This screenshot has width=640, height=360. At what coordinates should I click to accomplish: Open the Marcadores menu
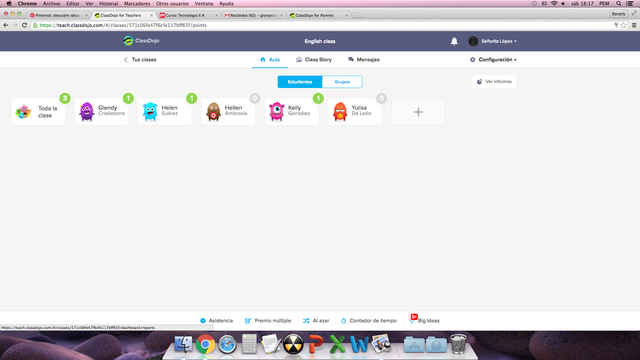click(x=137, y=3)
